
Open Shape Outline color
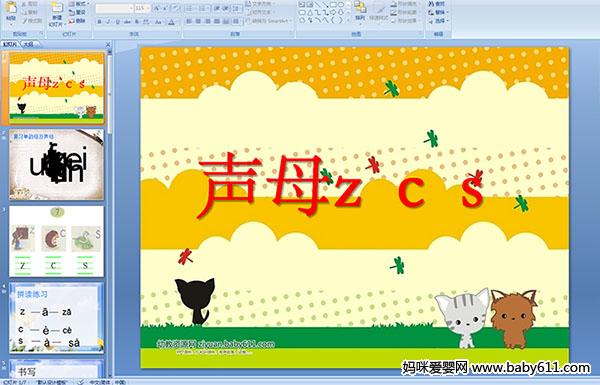click(405, 13)
